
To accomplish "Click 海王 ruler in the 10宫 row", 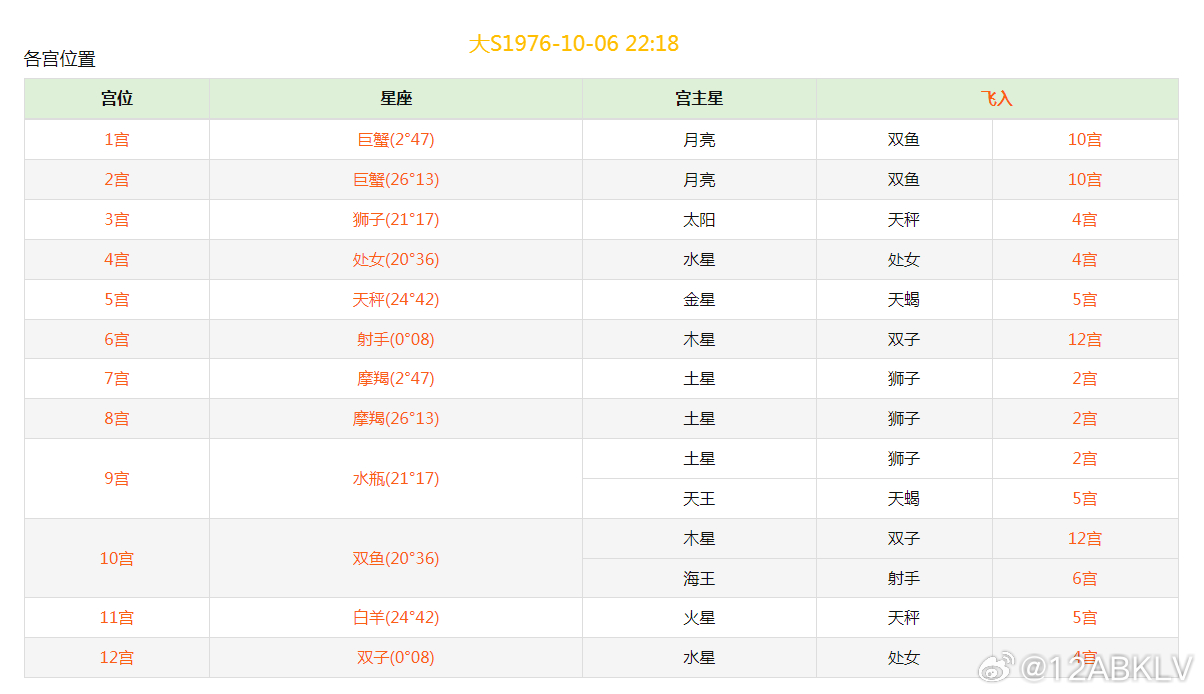I will pyautogui.click(x=699, y=579).
